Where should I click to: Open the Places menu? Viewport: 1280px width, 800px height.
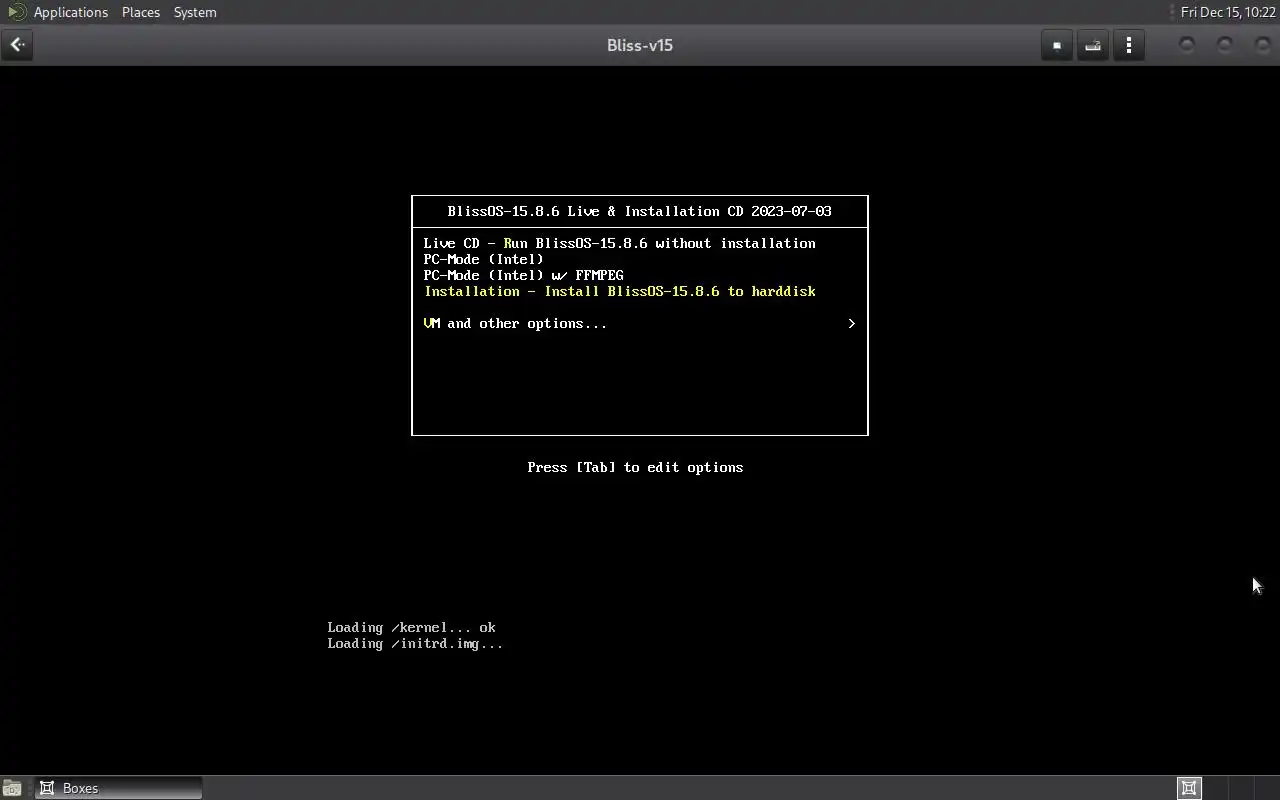[x=141, y=12]
